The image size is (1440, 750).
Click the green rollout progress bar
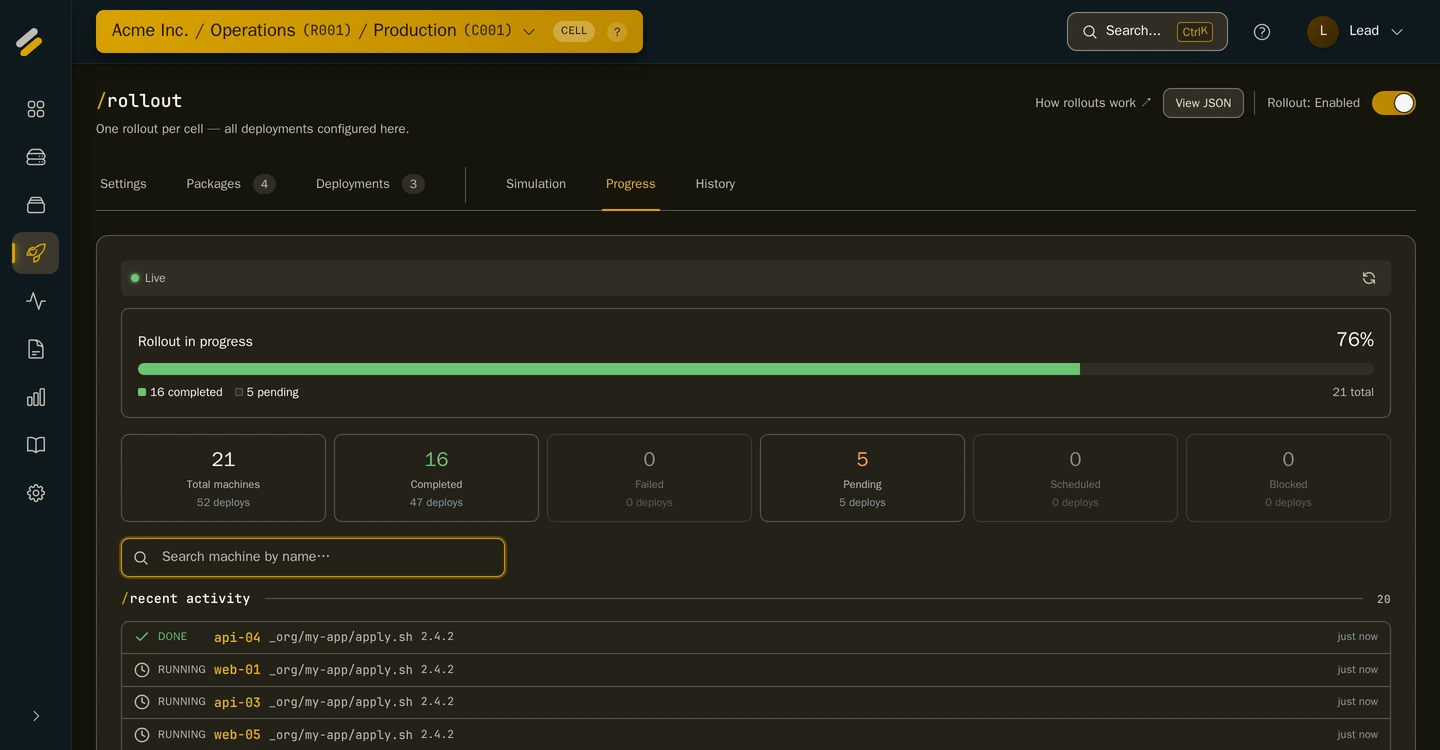pos(609,369)
